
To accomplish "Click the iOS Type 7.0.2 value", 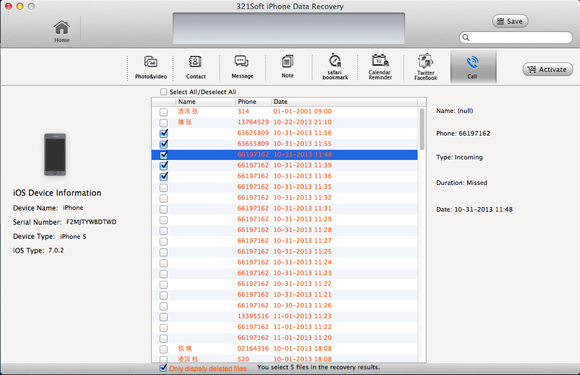I will [x=56, y=250].
